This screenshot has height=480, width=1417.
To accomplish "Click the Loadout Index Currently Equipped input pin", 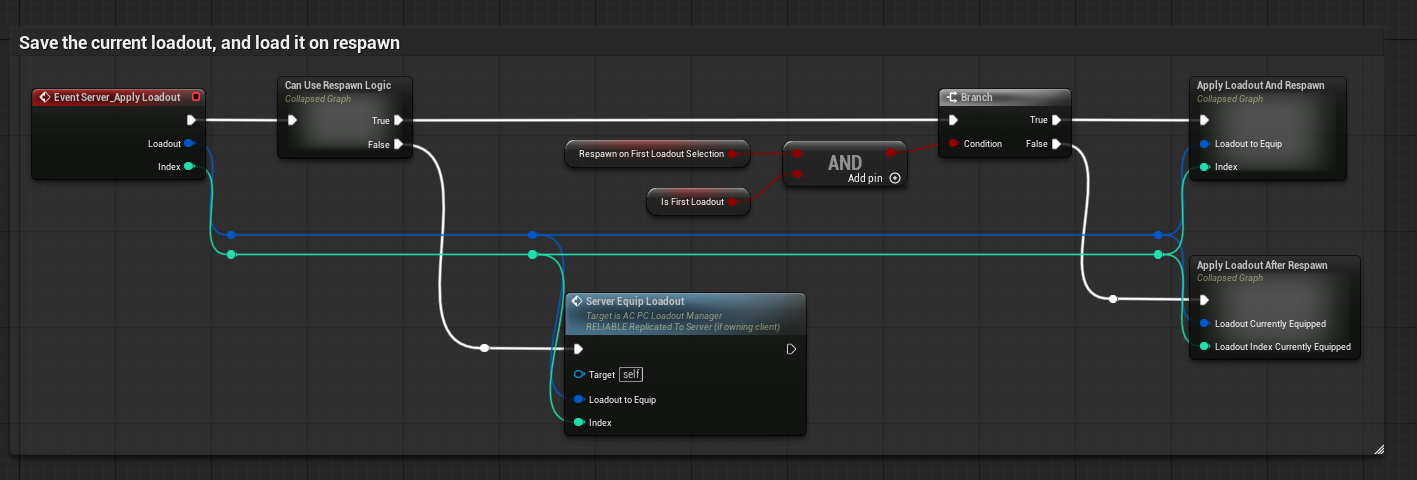I will click(x=1205, y=347).
